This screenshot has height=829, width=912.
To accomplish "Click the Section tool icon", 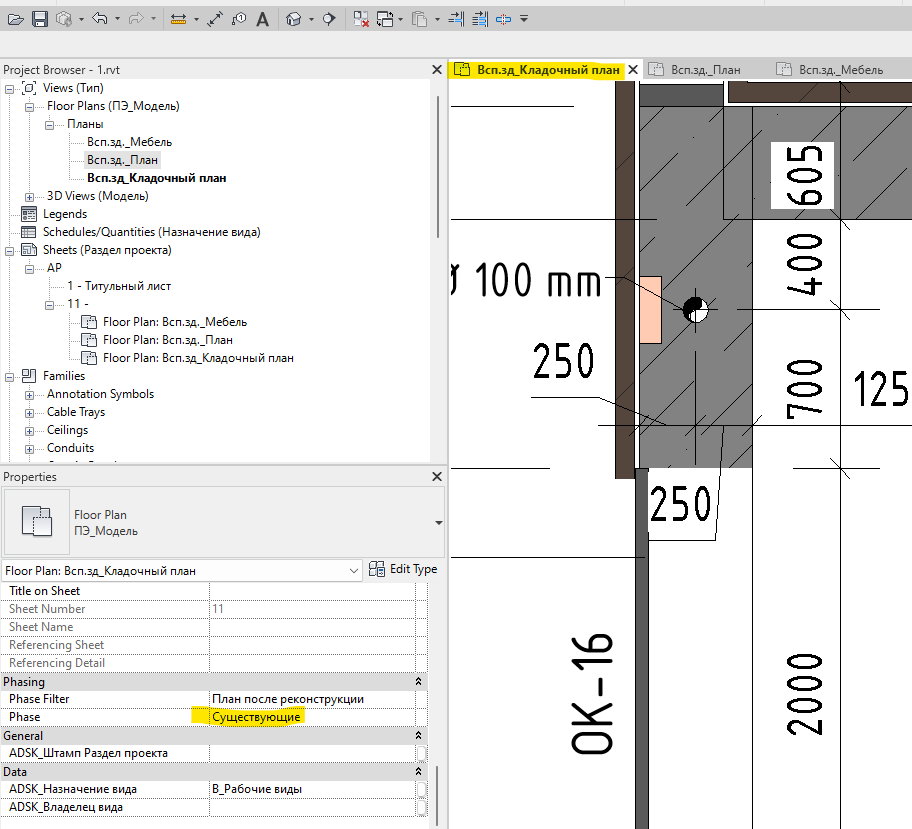I will [x=328, y=19].
